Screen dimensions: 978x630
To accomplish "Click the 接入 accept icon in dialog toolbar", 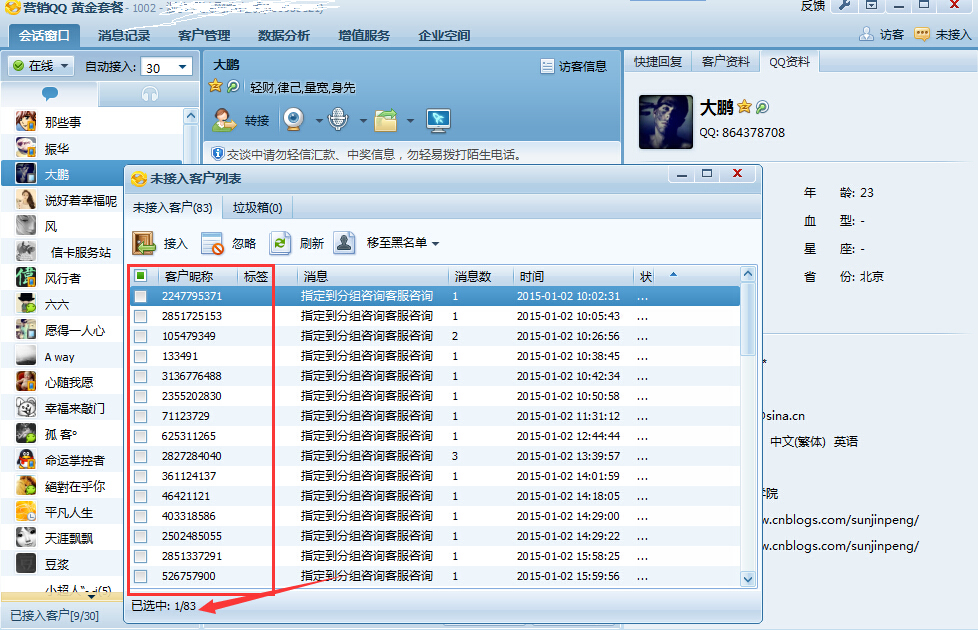I will pyautogui.click(x=145, y=243).
